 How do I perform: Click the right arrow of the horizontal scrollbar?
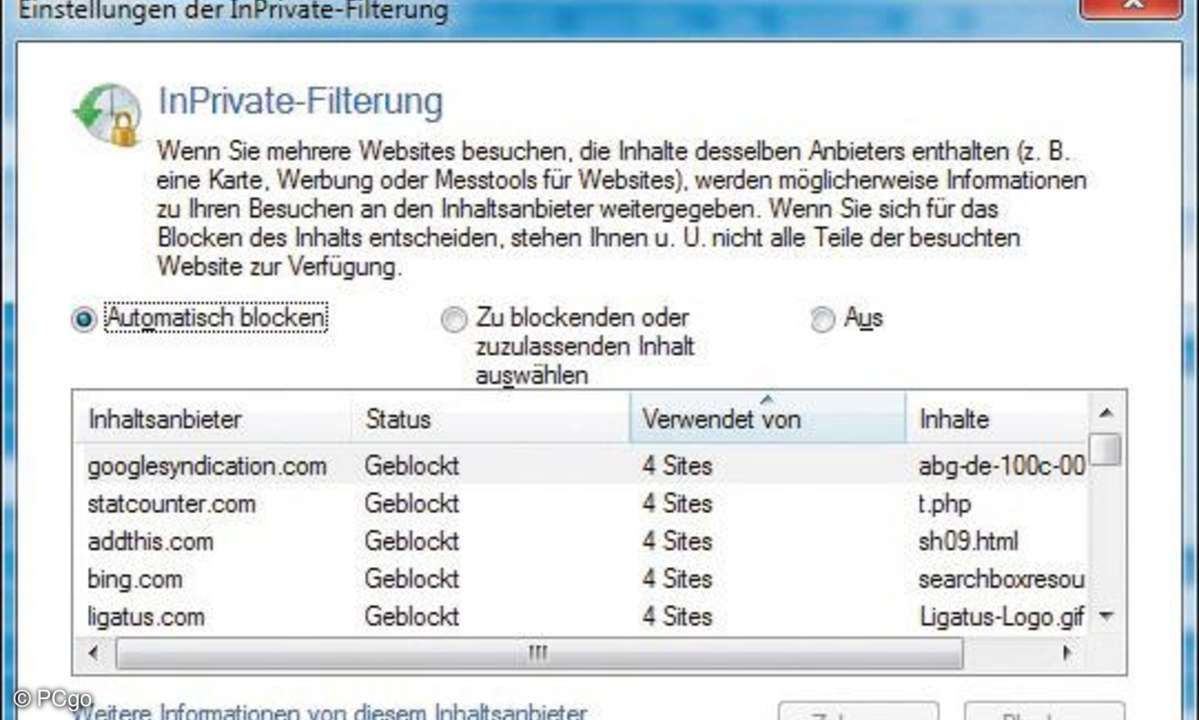tap(1067, 654)
